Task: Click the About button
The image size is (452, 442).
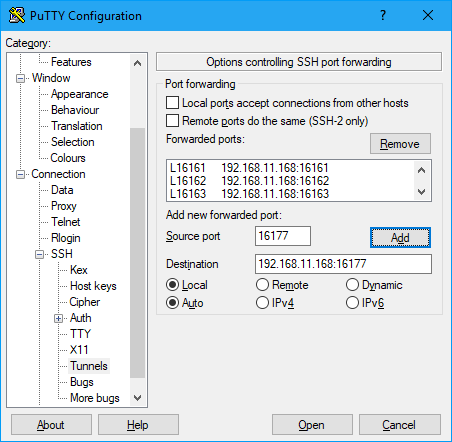Action: point(51,425)
